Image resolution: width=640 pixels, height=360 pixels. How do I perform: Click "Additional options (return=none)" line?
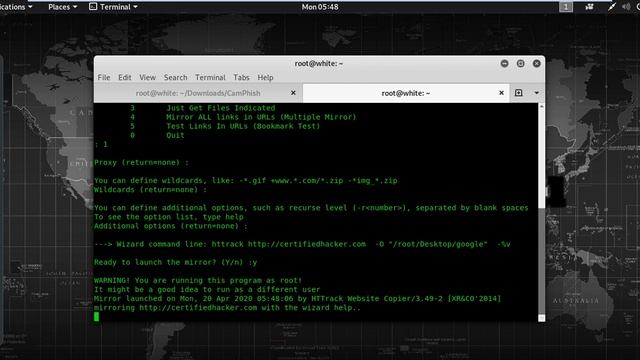171,226
